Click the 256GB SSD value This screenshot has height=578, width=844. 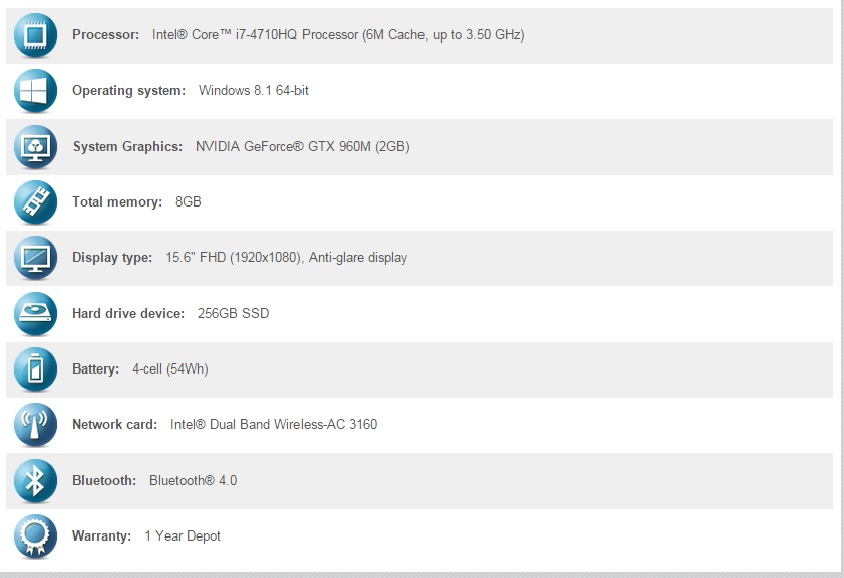(x=234, y=313)
